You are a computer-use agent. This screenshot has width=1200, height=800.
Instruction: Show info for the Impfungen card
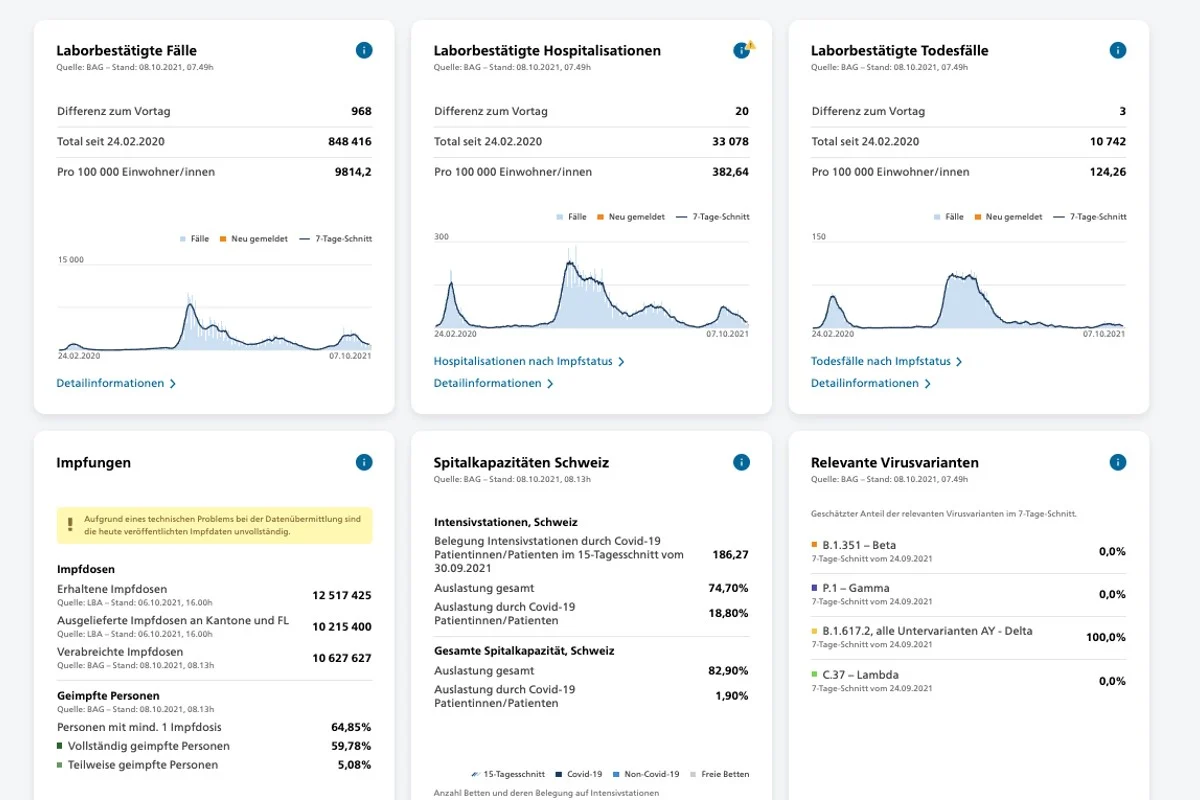364,462
